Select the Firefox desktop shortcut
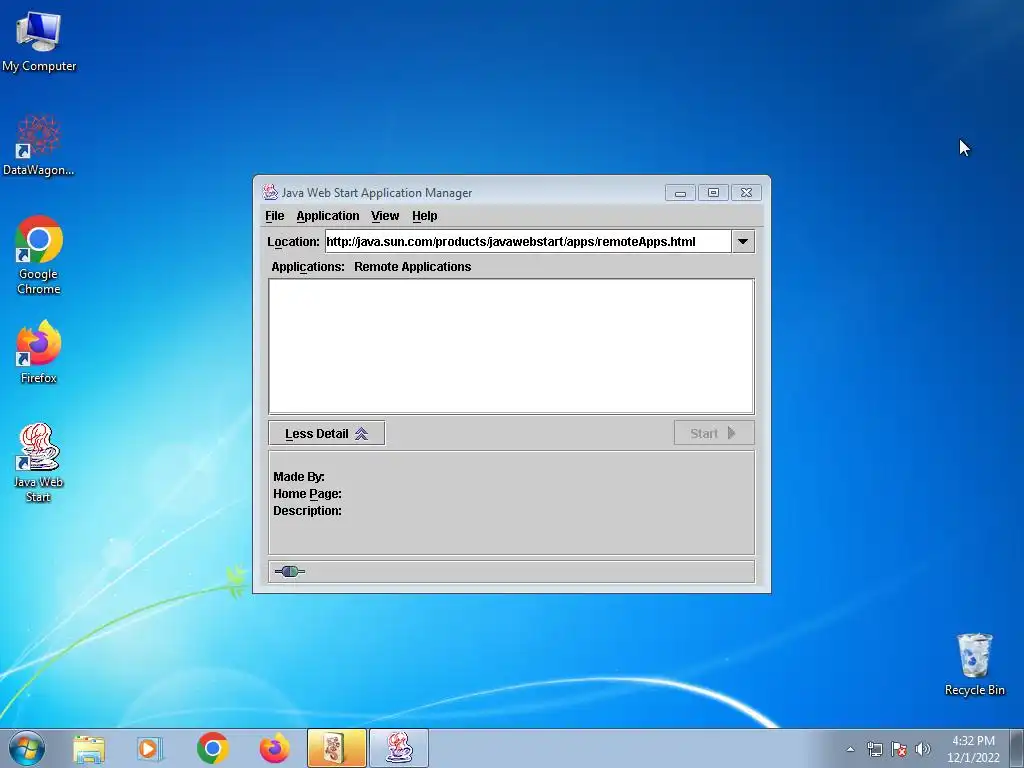Screen dimensions: 1024x768 [39, 351]
